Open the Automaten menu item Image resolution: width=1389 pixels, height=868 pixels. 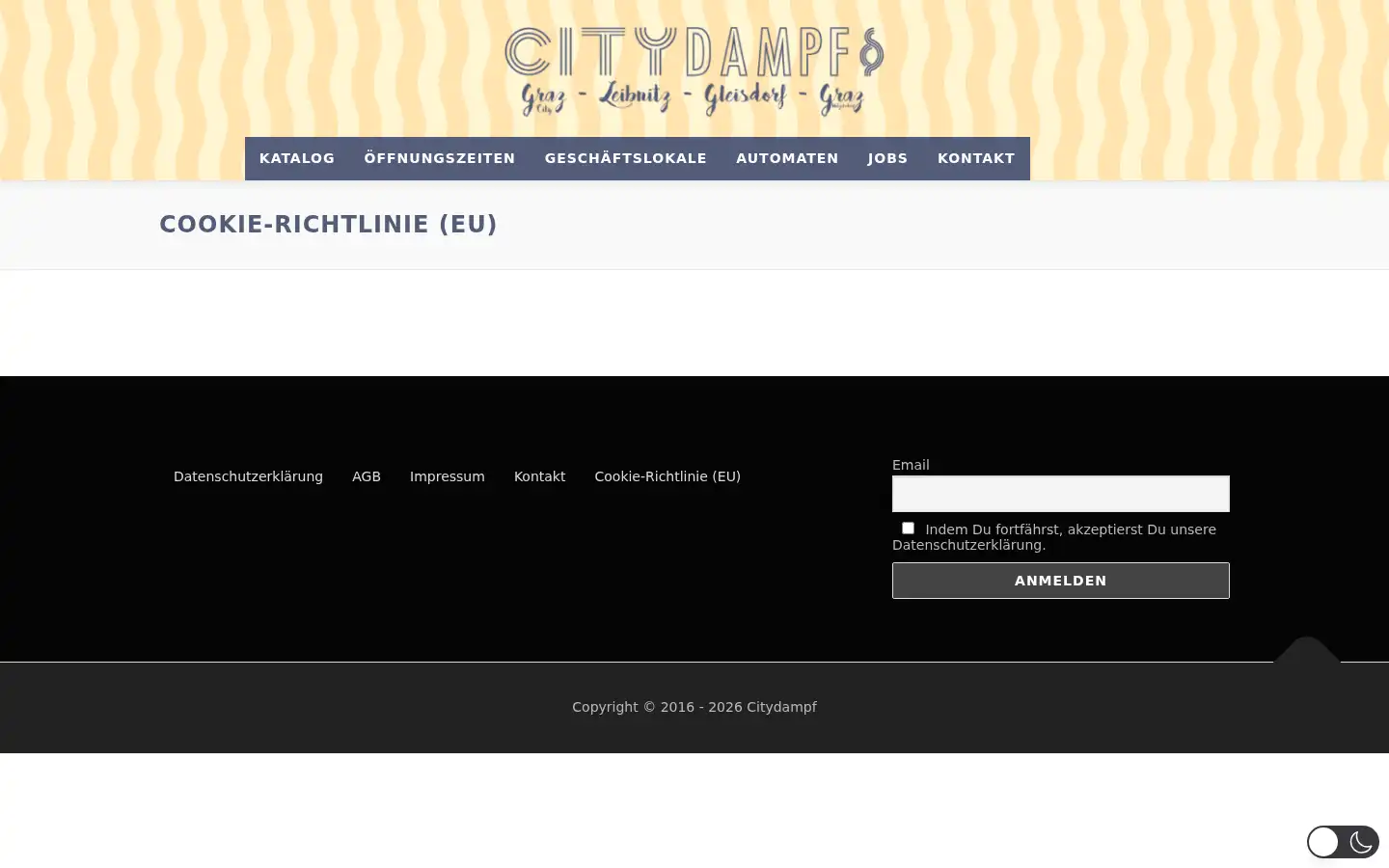coord(787,158)
